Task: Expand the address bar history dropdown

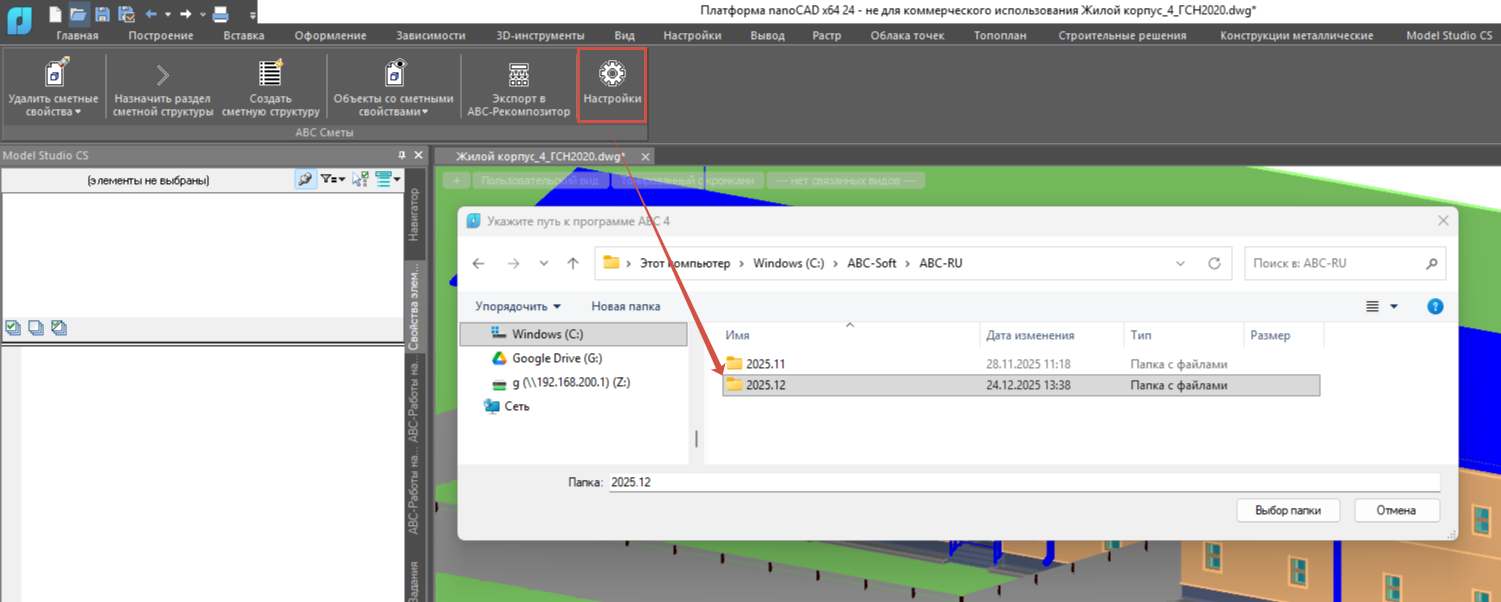Action: click(1180, 264)
